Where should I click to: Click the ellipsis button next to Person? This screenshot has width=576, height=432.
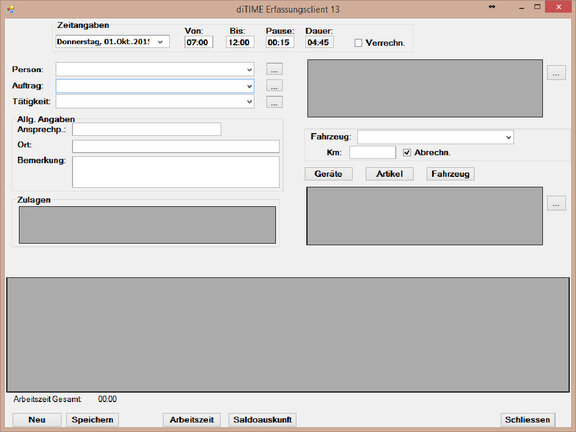pyautogui.click(x=274, y=69)
